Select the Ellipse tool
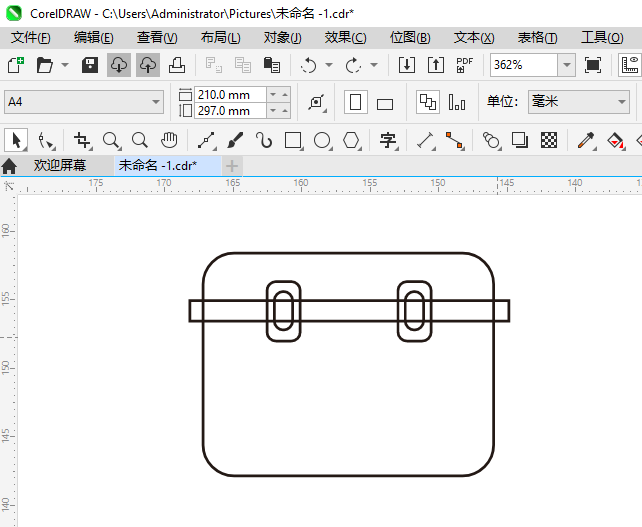The height and width of the screenshot is (527, 642). pyautogui.click(x=322, y=140)
